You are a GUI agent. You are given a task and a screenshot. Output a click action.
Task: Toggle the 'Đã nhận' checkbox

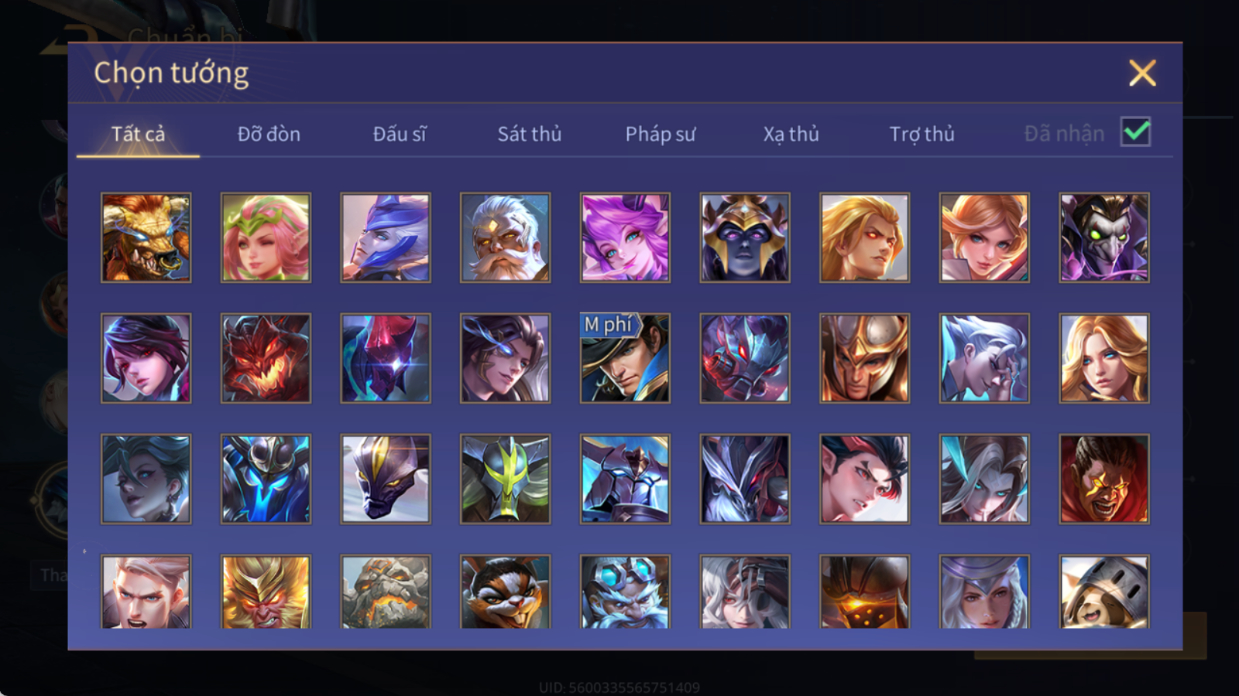[1135, 132]
